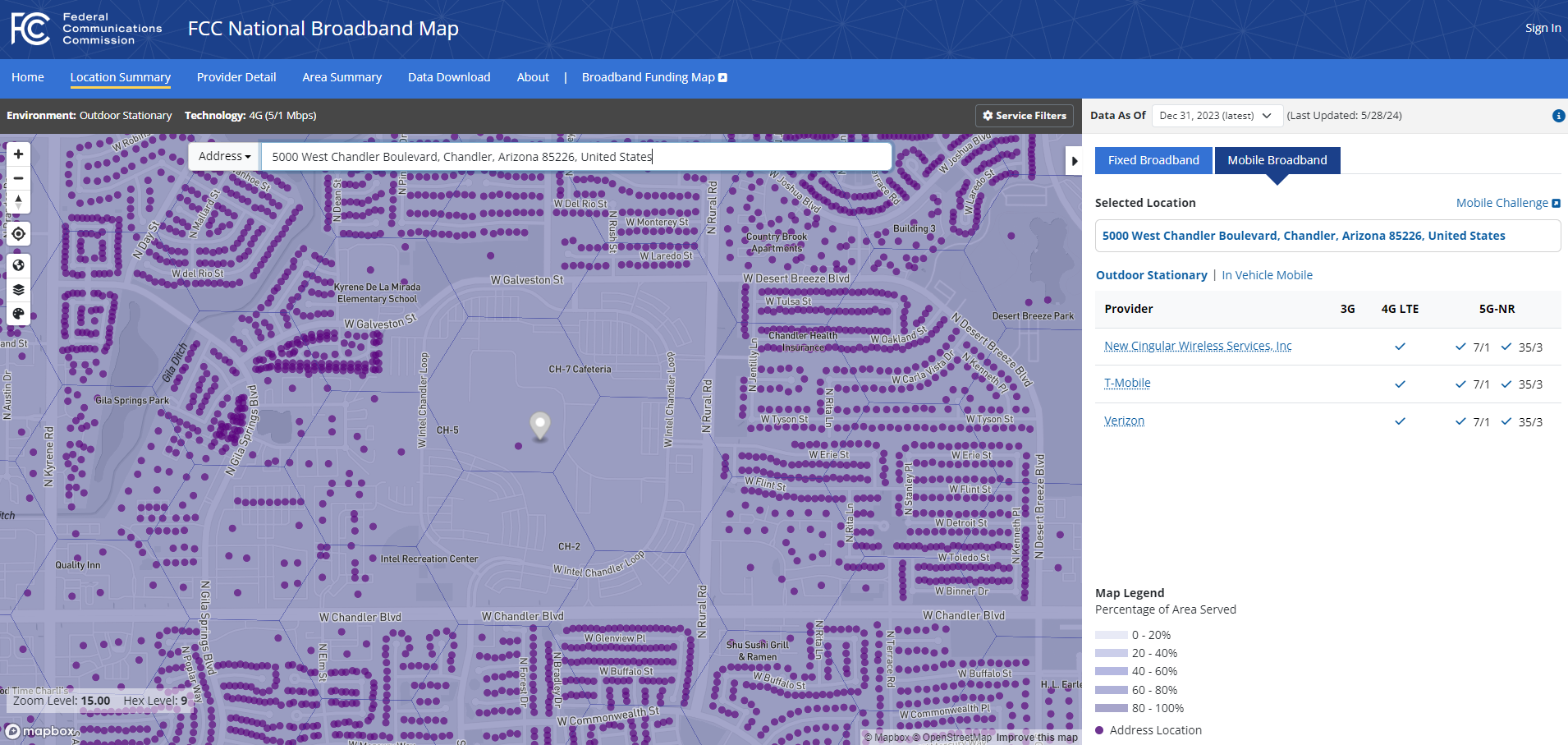Click the Mapbox logo
1568x745 pixels.
point(41,731)
